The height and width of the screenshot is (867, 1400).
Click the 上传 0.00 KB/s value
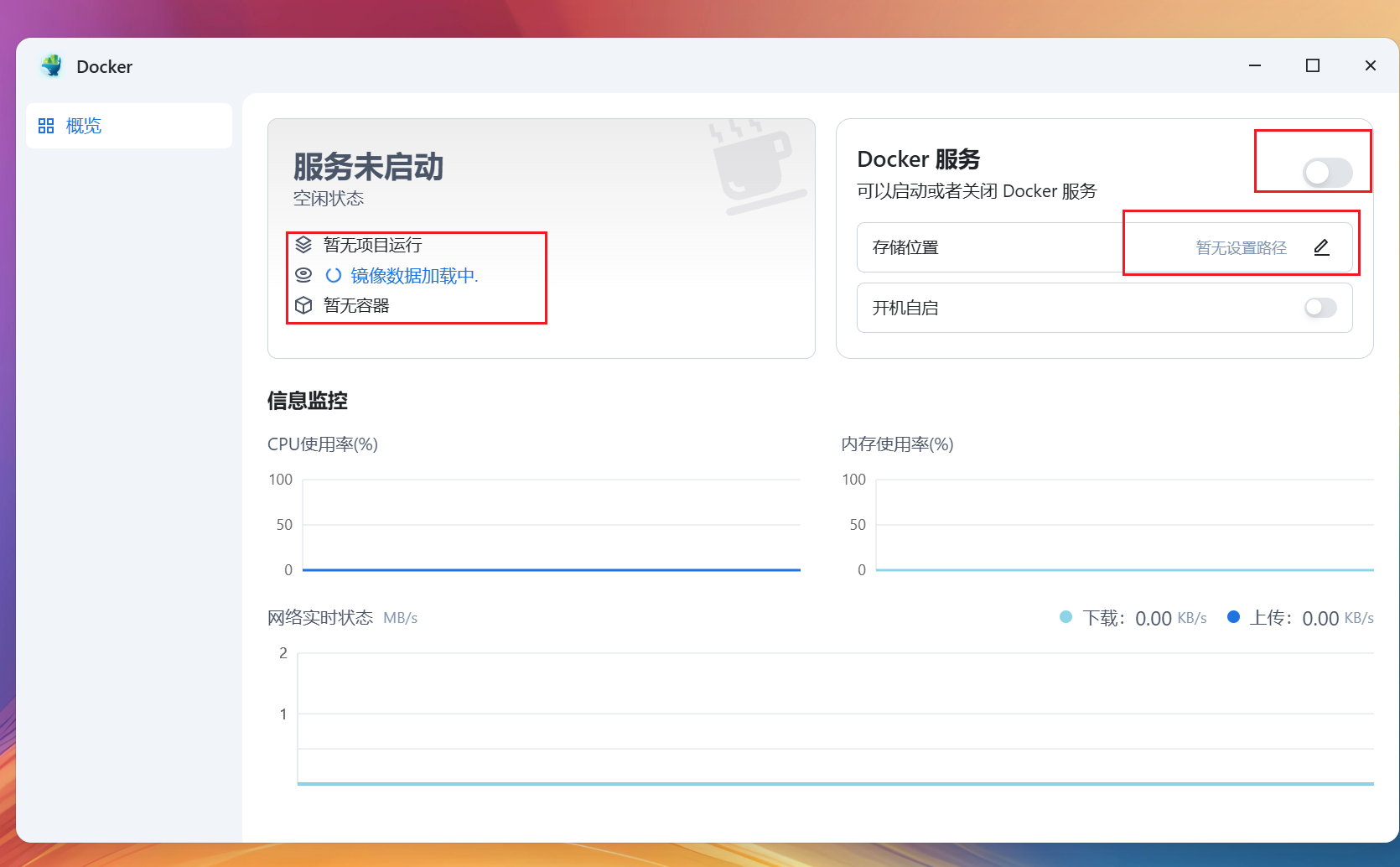point(1338,619)
